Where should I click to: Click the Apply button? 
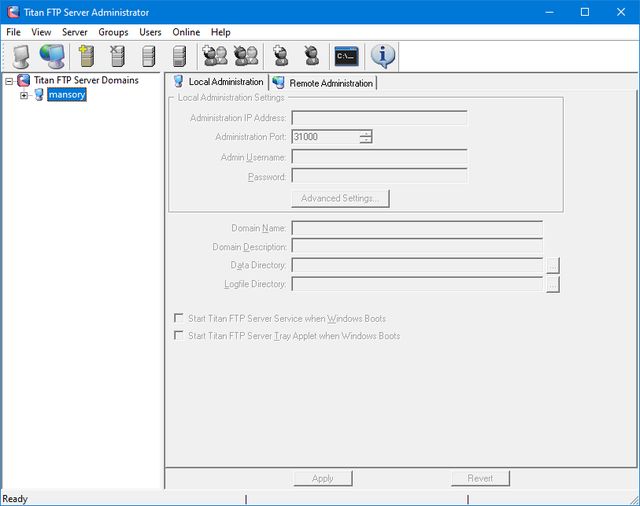pyautogui.click(x=322, y=478)
